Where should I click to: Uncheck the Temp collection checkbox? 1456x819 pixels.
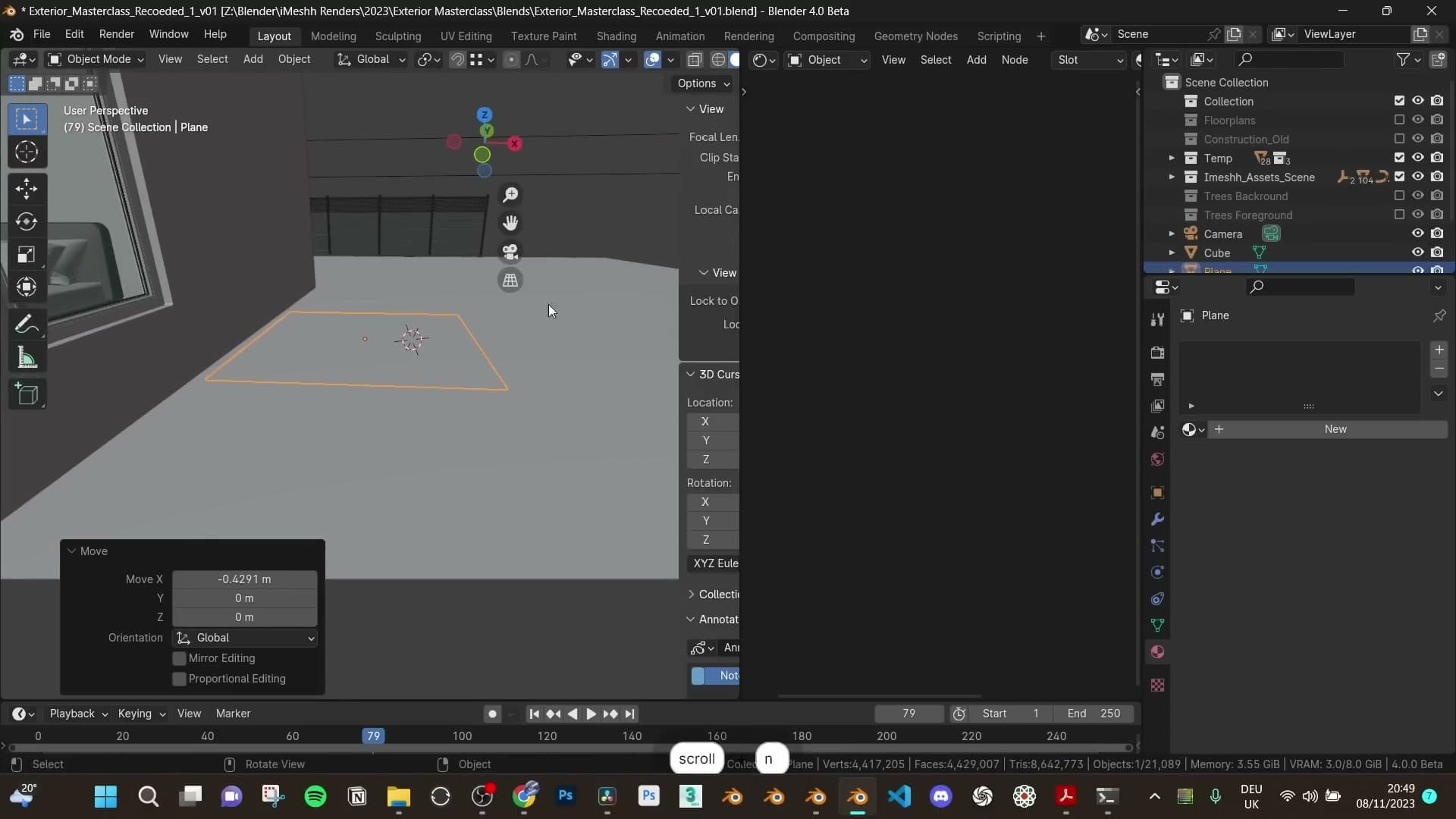[1399, 158]
